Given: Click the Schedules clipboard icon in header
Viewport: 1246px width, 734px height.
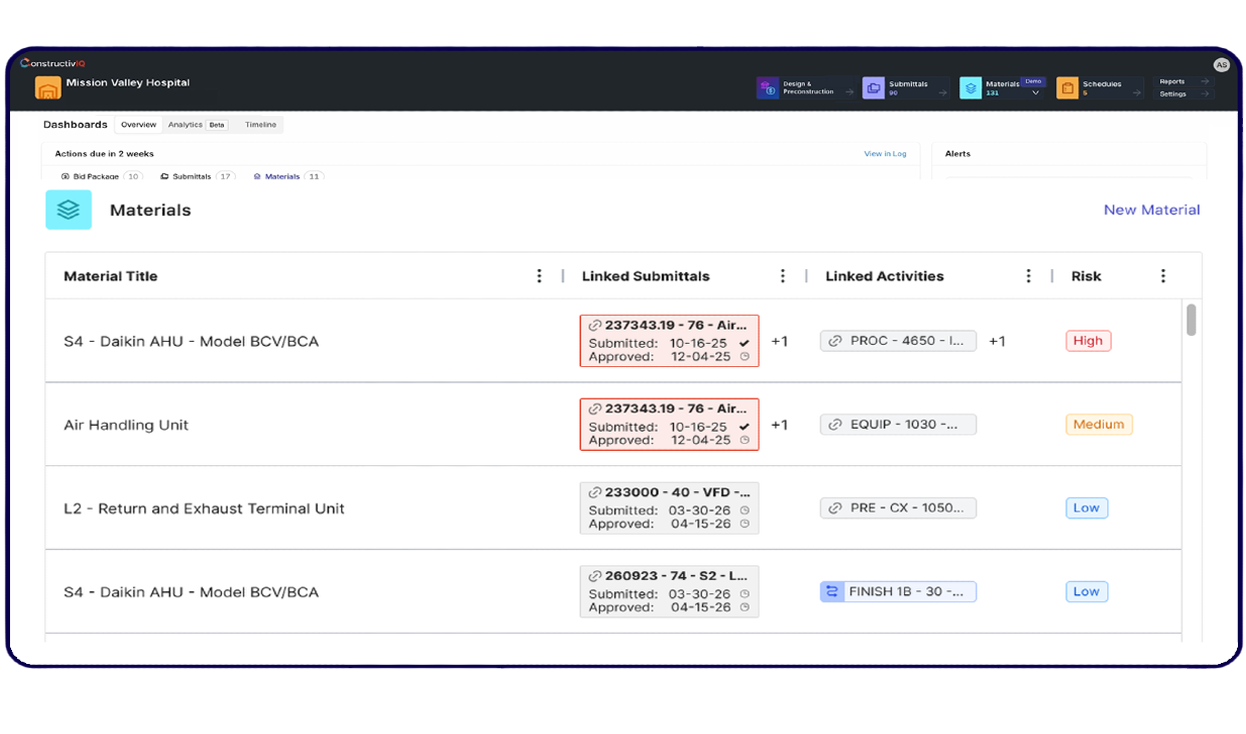Looking at the screenshot, I should (x=1067, y=88).
